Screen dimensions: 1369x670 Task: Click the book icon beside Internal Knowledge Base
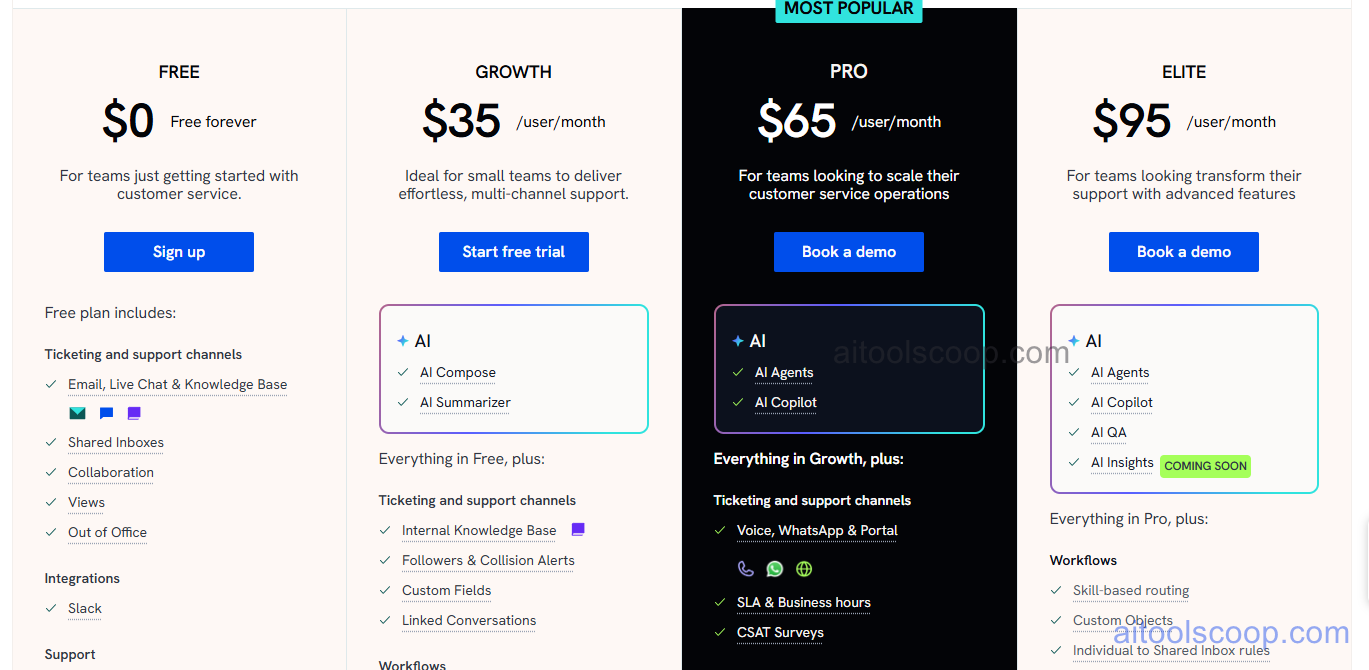[x=578, y=528]
